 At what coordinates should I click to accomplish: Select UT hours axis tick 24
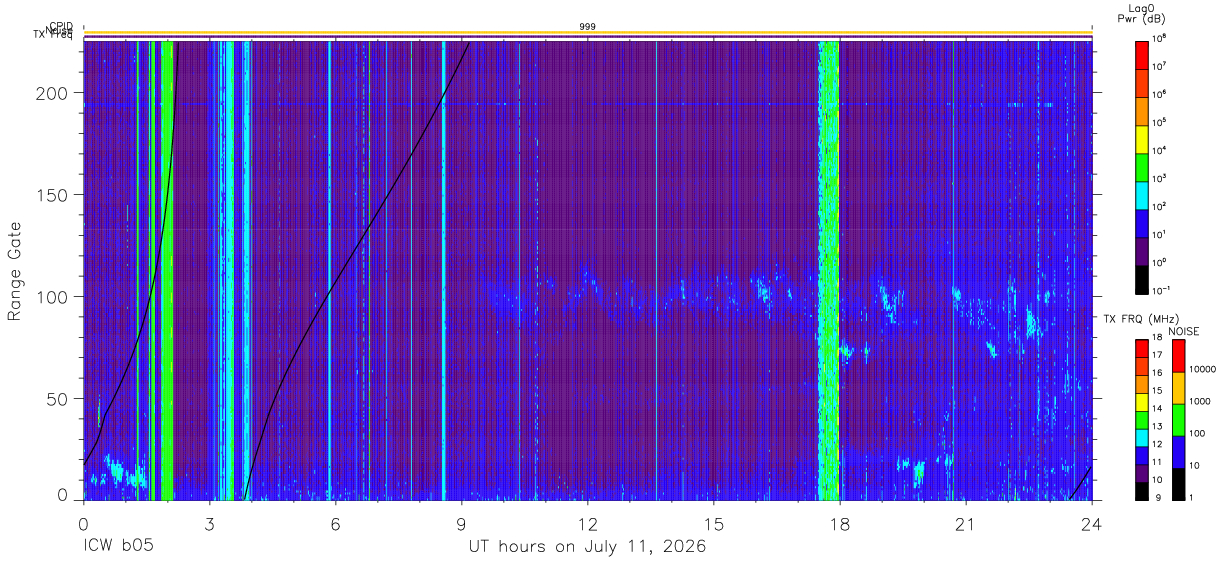click(1091, 524)
